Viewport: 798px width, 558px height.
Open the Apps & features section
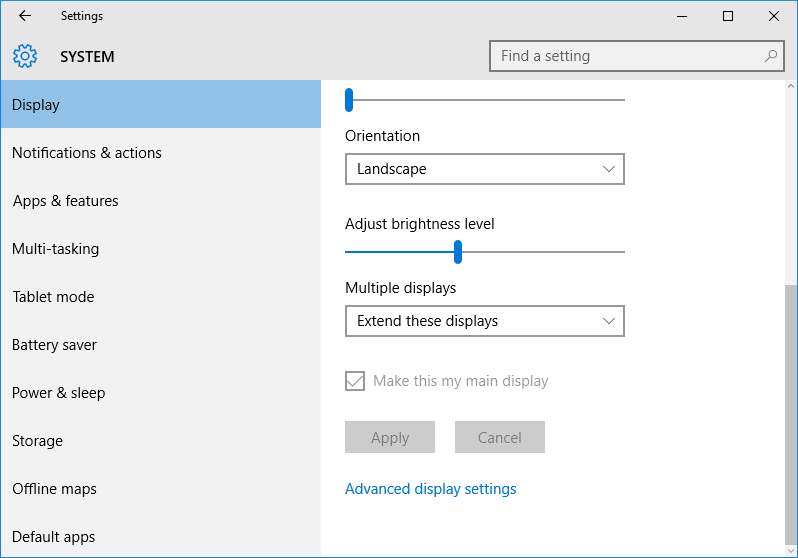(66, 201)
